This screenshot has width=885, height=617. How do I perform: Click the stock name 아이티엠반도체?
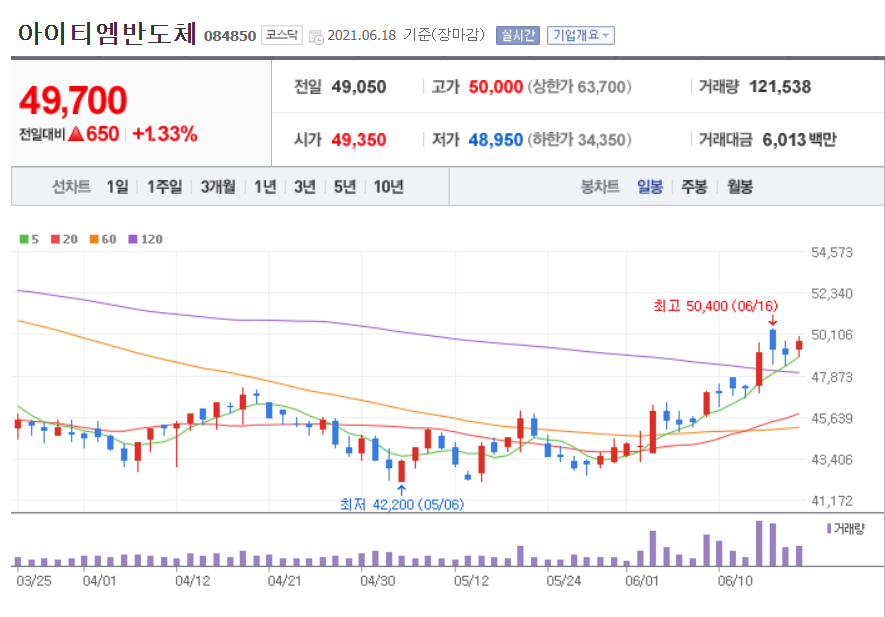coord(107,33)
